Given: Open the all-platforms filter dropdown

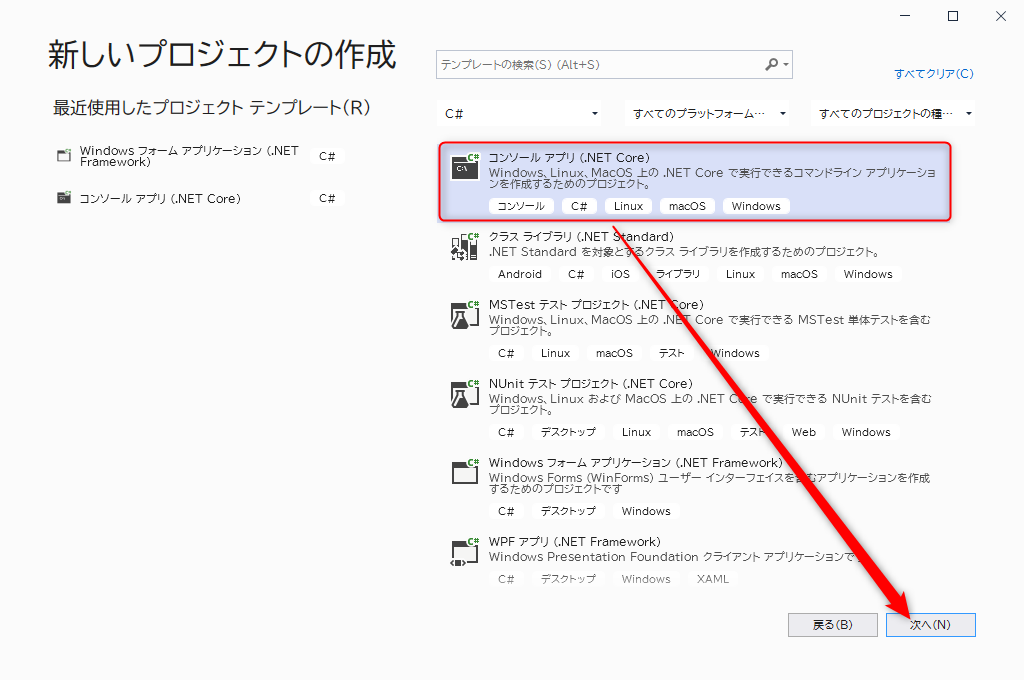Looking at the screenshot, I should (x=707, y=114).
